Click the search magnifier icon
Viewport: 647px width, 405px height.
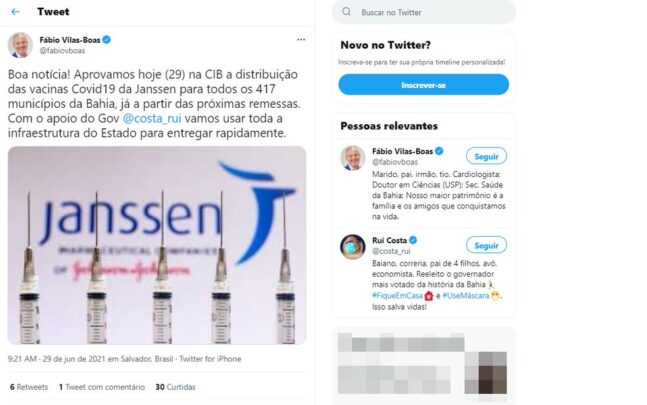(x=347, y=12)
